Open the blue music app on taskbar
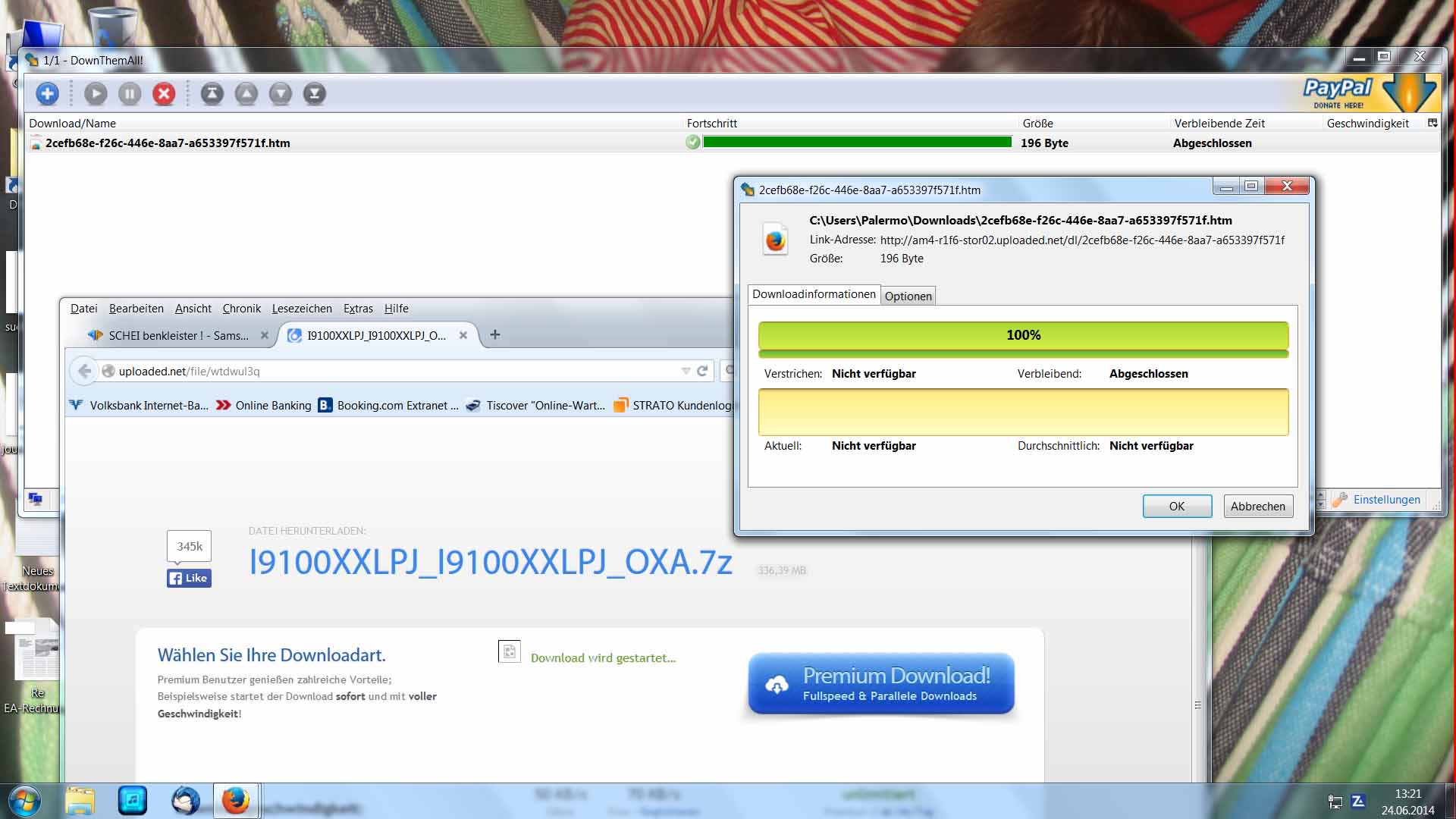1456x819 pixels. (x=133, y=801)
